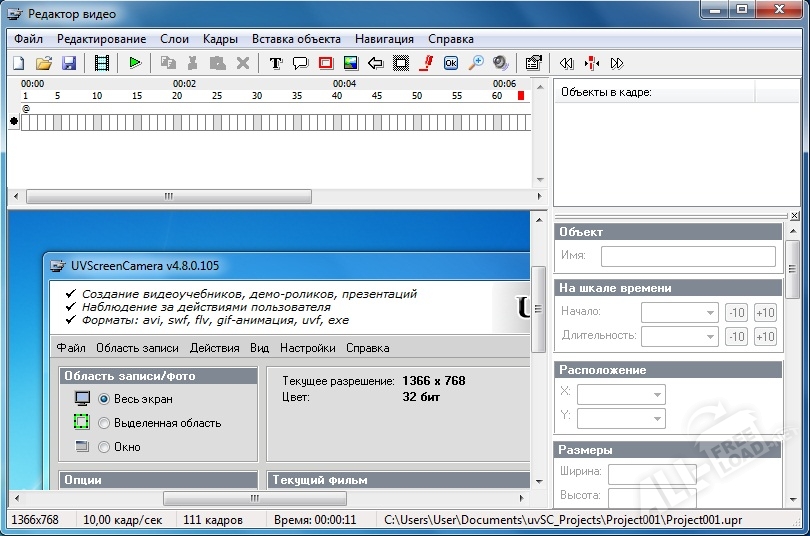The image size is (810, 536).
Task: Click inside the 'Имя' object name field
Action: click(x=688, y=256)
